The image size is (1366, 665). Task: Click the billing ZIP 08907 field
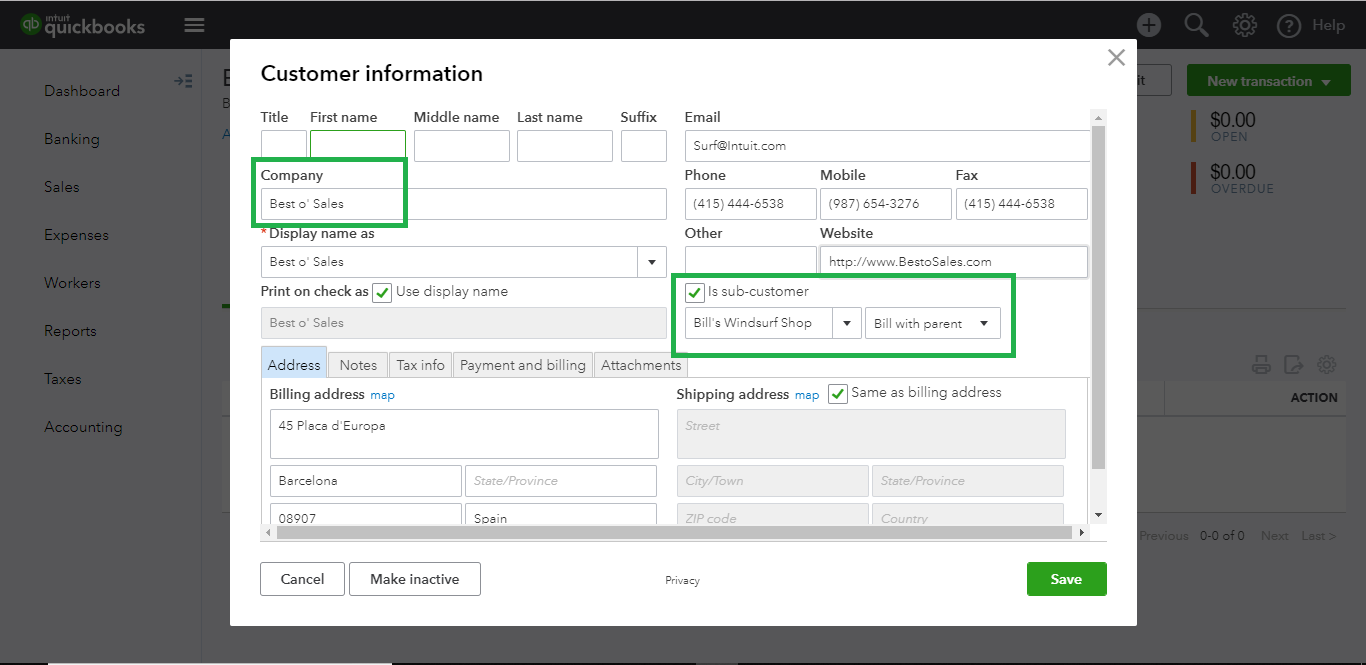point(366,514)
